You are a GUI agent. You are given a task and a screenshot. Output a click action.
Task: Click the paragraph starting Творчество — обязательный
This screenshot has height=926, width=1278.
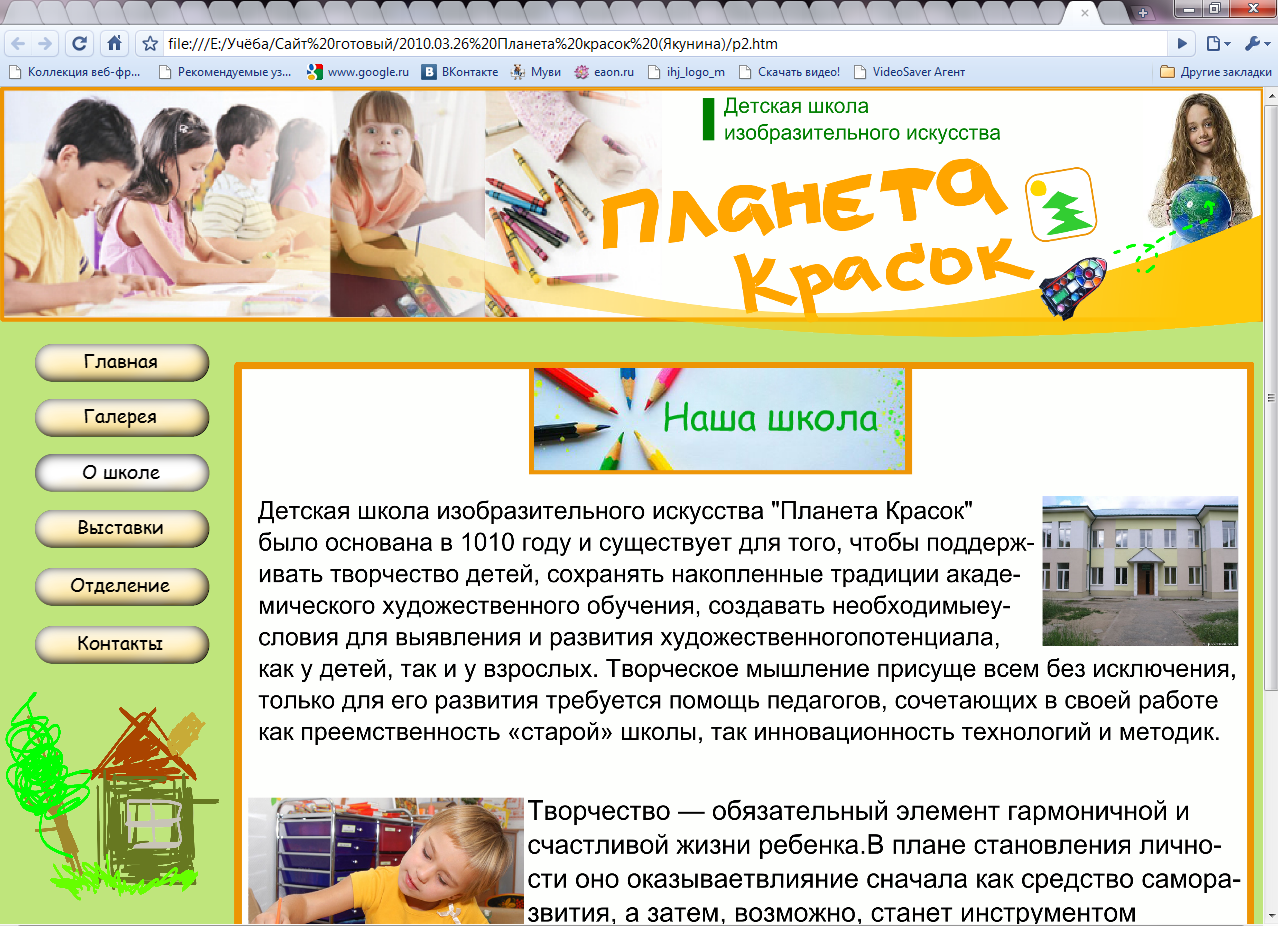coord(885,862)
